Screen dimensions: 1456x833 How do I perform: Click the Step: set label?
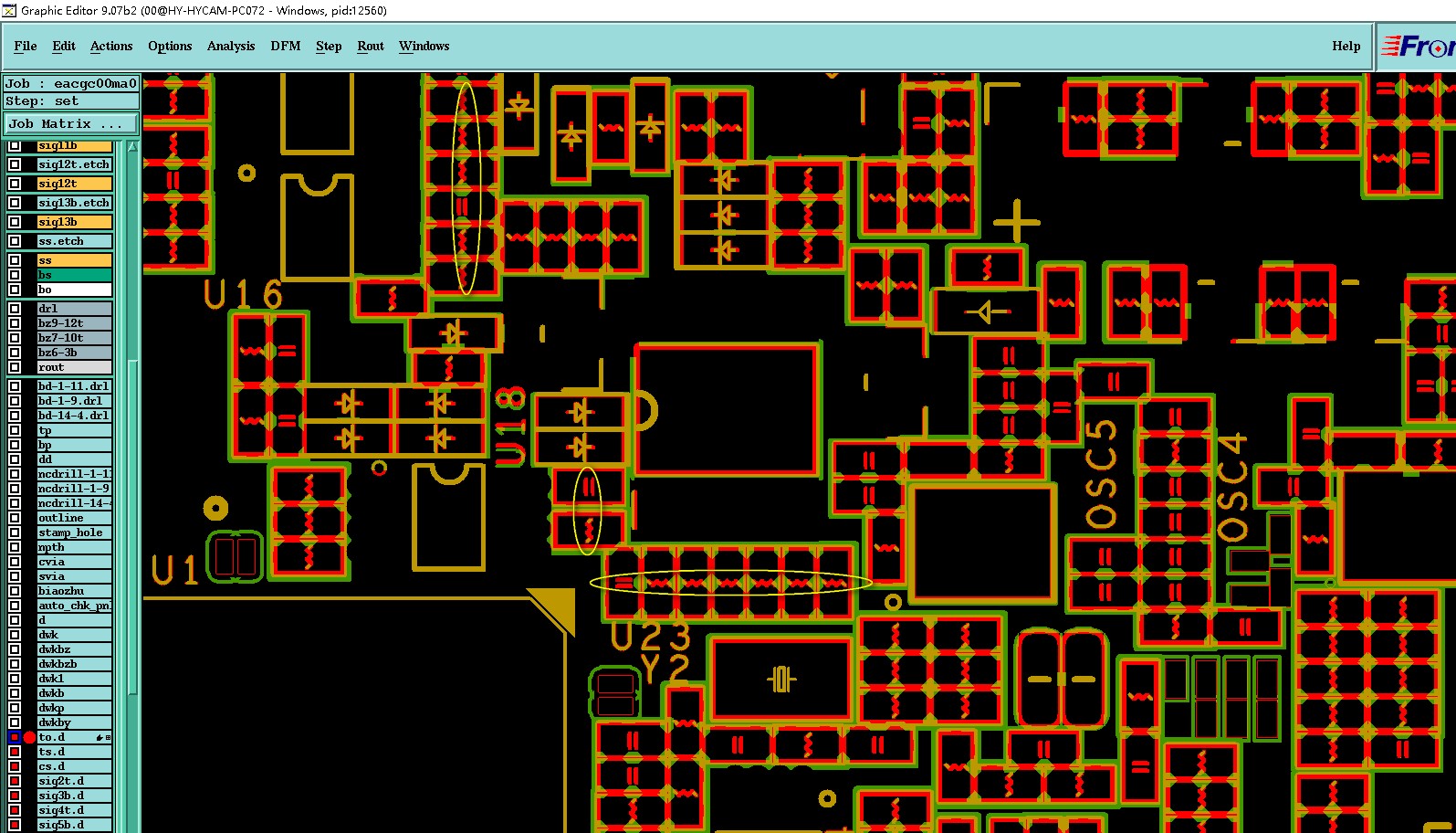coord(72,100)
